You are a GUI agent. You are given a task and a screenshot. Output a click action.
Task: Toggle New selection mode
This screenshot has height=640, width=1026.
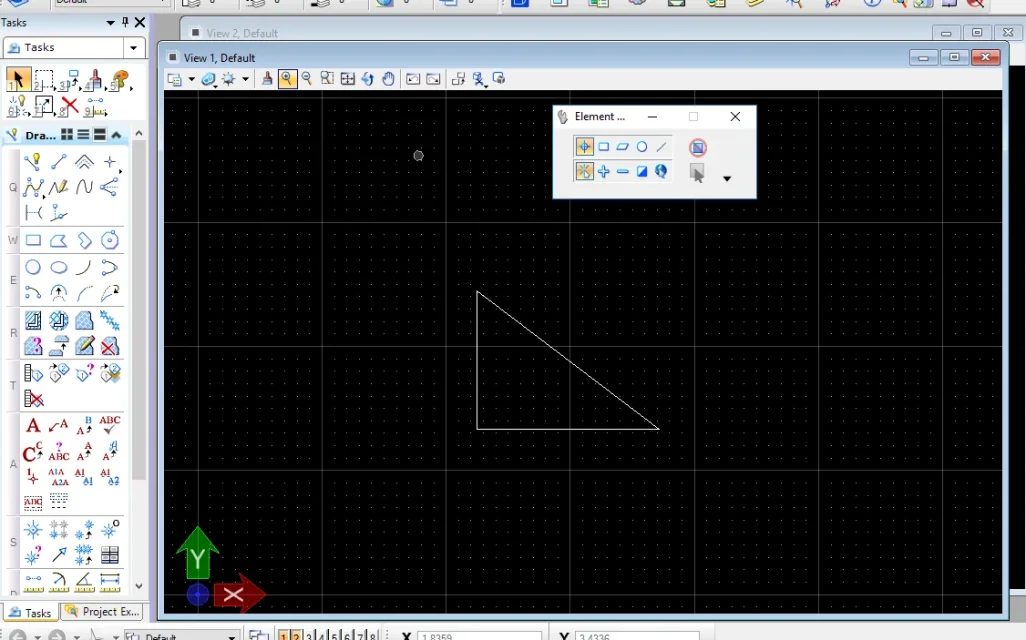pos(584,171)
